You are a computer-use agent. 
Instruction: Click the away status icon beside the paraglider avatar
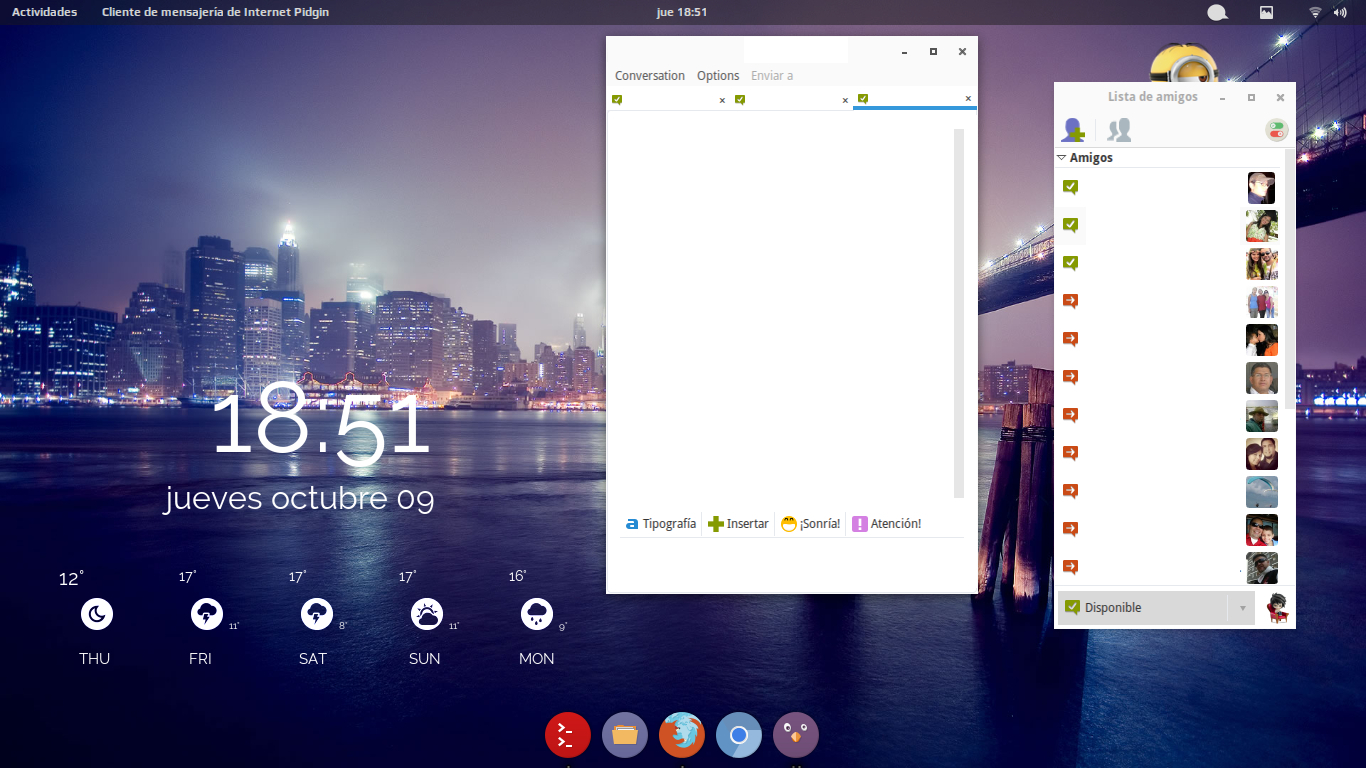point(1070,491)
